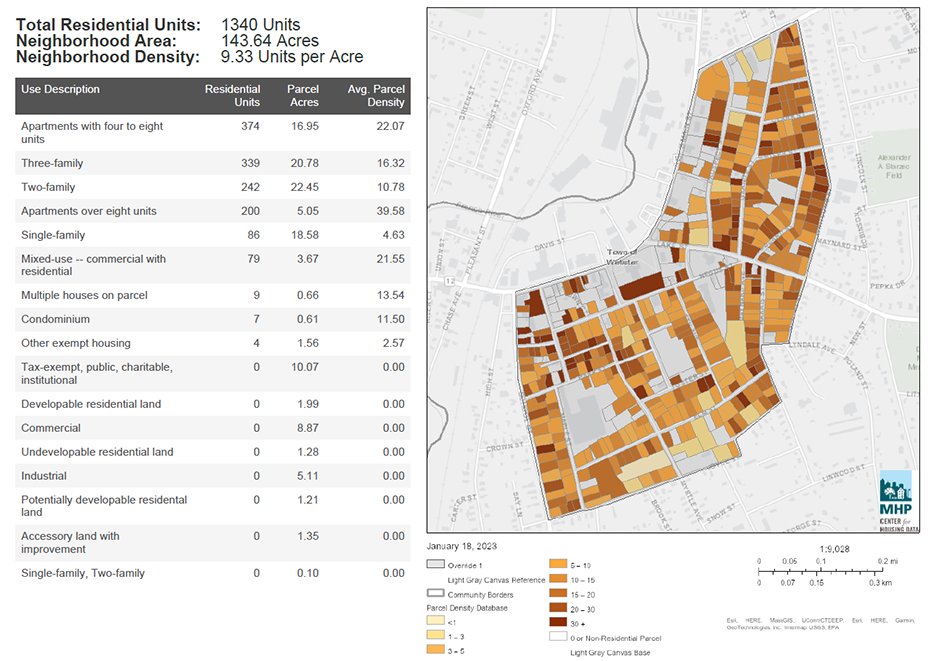Pick the 1 – 3 density legend swatch

pos(435,635)
